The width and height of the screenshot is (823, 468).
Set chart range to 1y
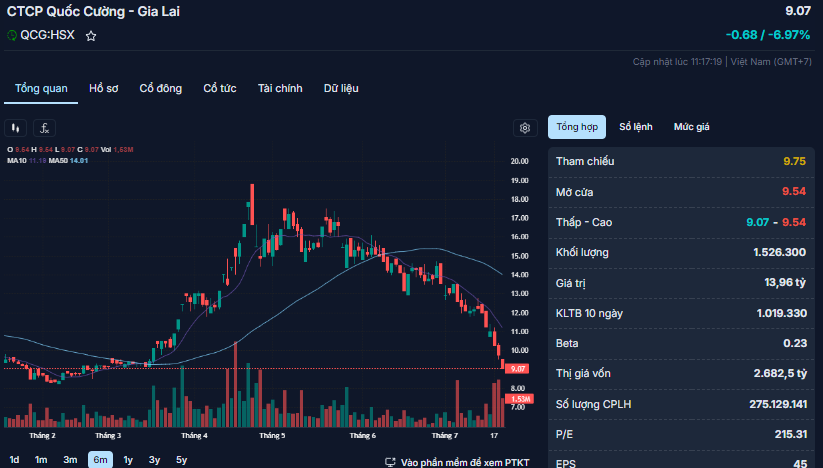pos(128,460)
